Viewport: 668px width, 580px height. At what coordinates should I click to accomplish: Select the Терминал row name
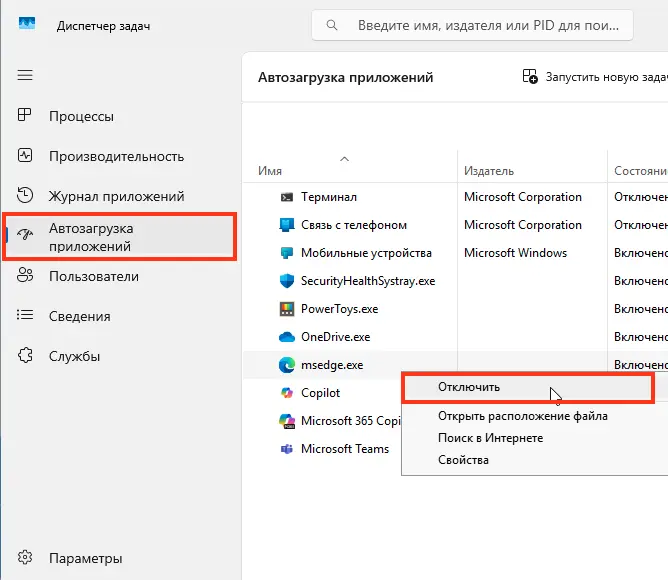328,197
